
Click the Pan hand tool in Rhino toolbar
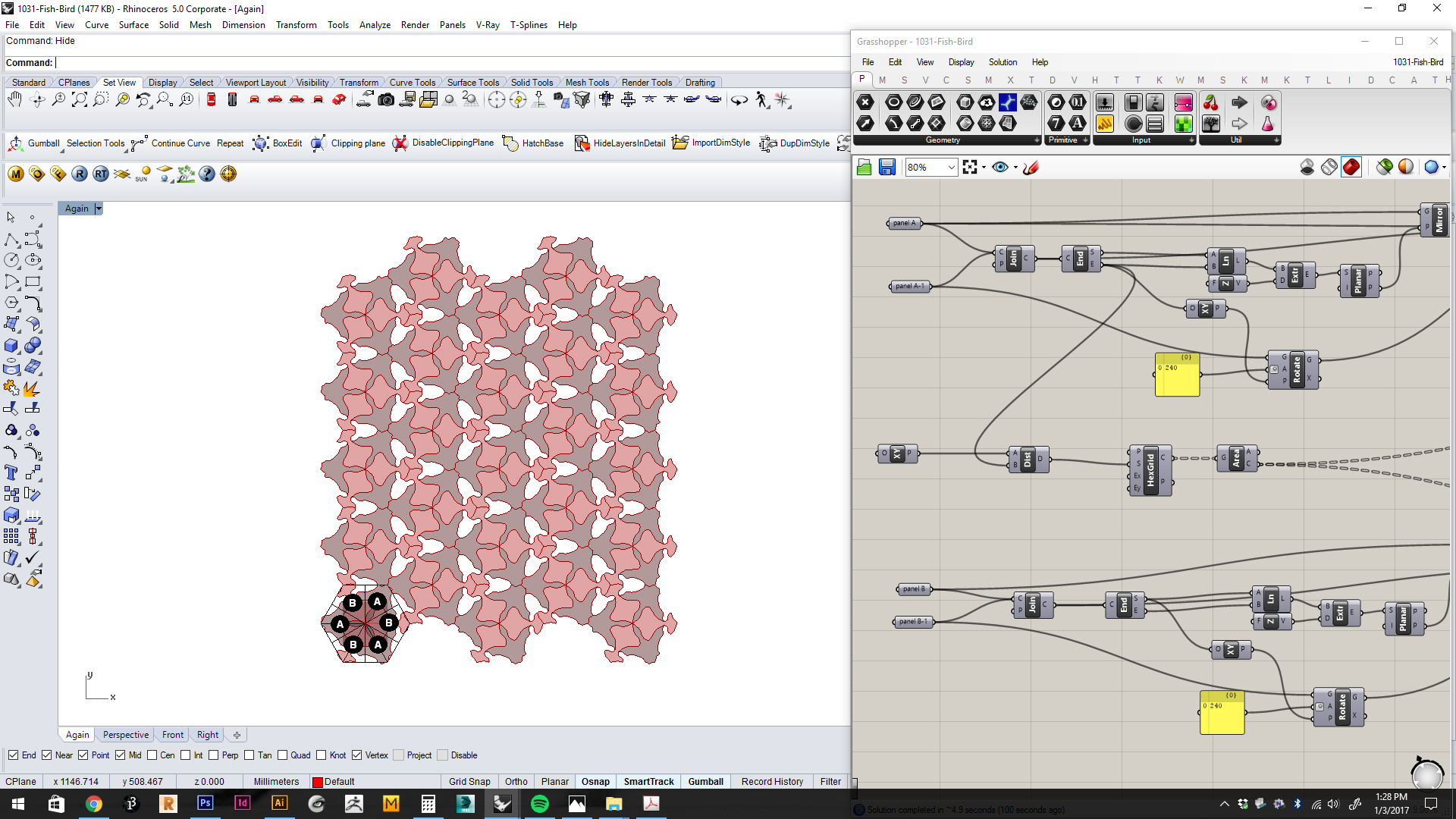pos(15,100)
